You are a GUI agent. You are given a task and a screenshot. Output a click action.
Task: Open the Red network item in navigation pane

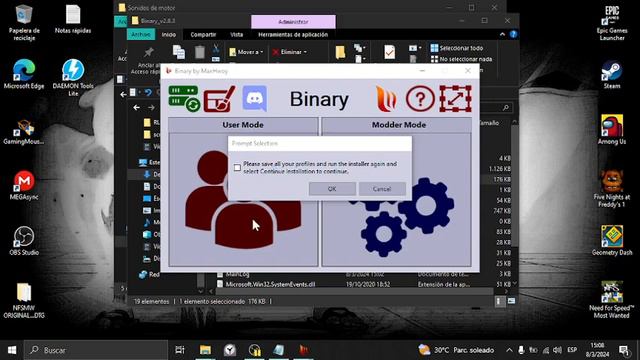tap(149, 275)
